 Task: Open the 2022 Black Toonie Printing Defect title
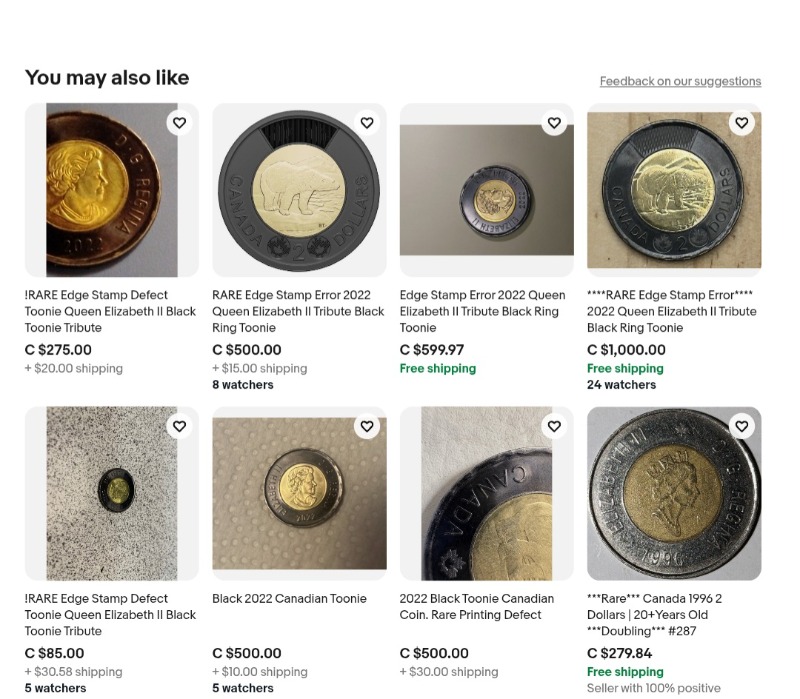click(476, 607)
